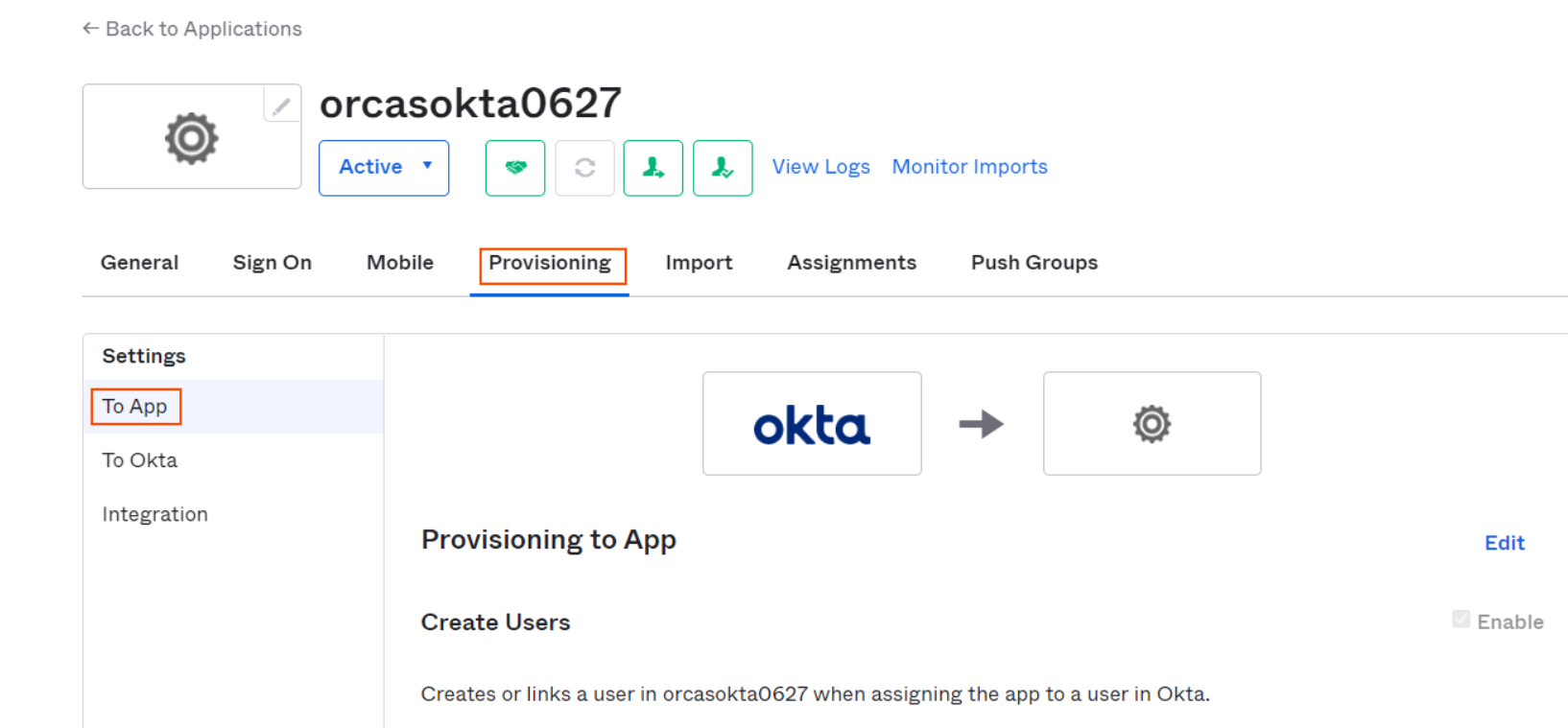The height and width of the screenshot is (728, 1568).
Task: Select To Okta in Settings
Action: point(233,460)
